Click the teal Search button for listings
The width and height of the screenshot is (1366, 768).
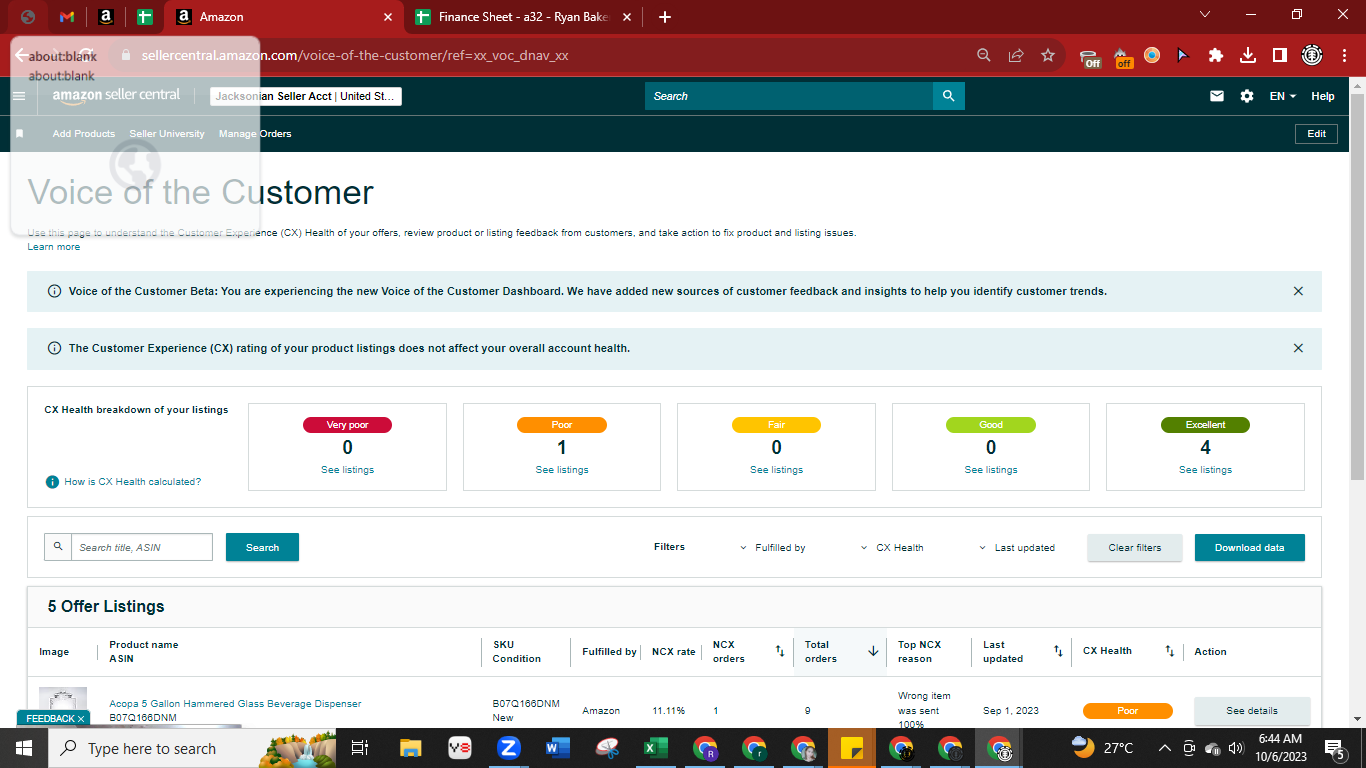pos(262,547)
